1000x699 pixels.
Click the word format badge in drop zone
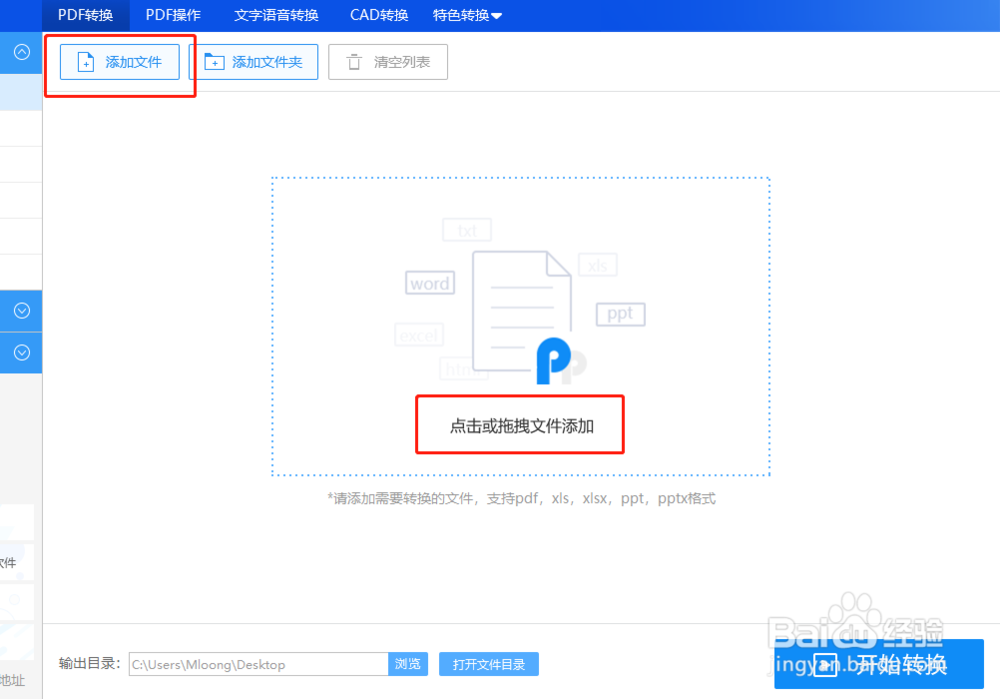430,283
